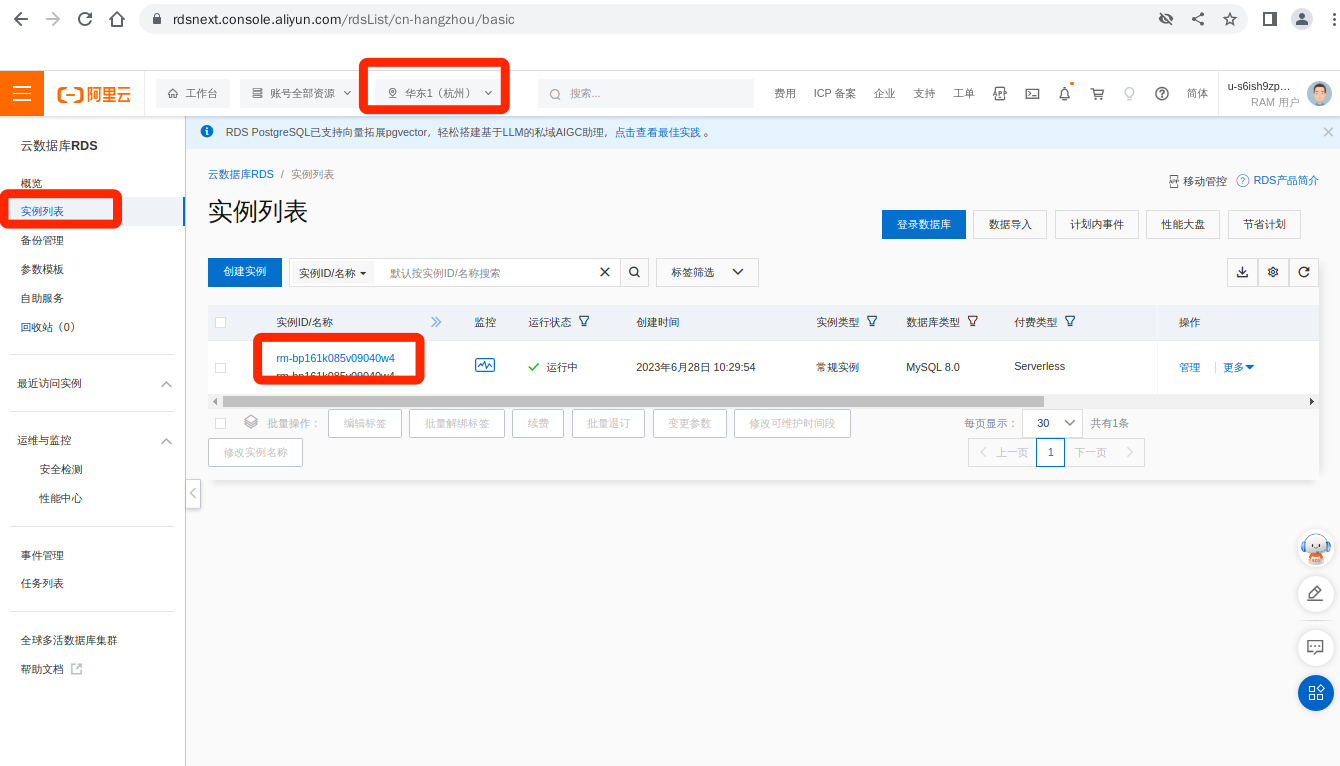The height and width of the screenshot is (766, 1340).
Task: Tick the checkbox for instance rm-bp161k085v09040w4
Action: point(220,367)
